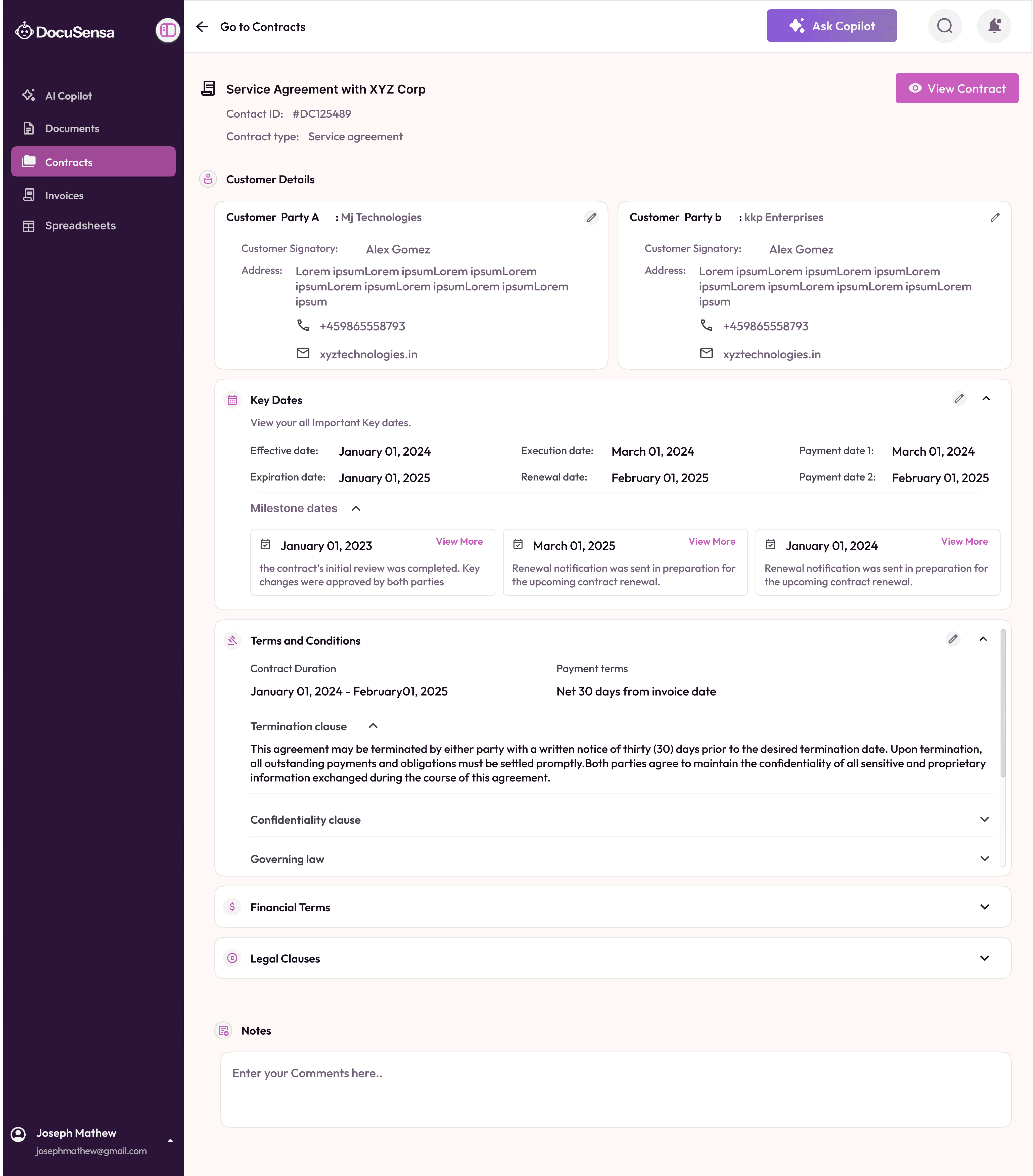Click the search icon in top bar

click(945, 26)
